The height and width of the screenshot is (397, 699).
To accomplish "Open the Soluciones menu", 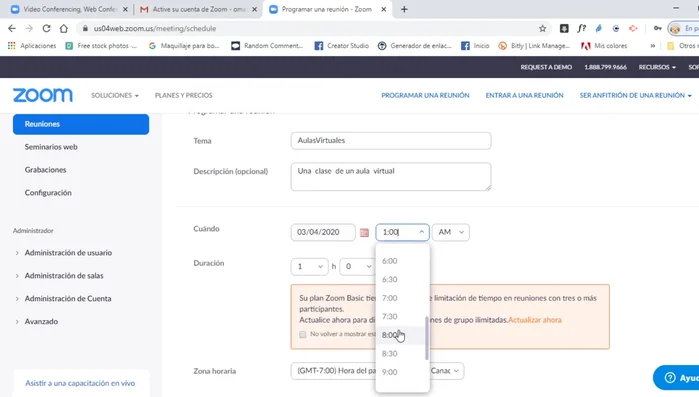I will pyautogui.click(x=115, y=95).
